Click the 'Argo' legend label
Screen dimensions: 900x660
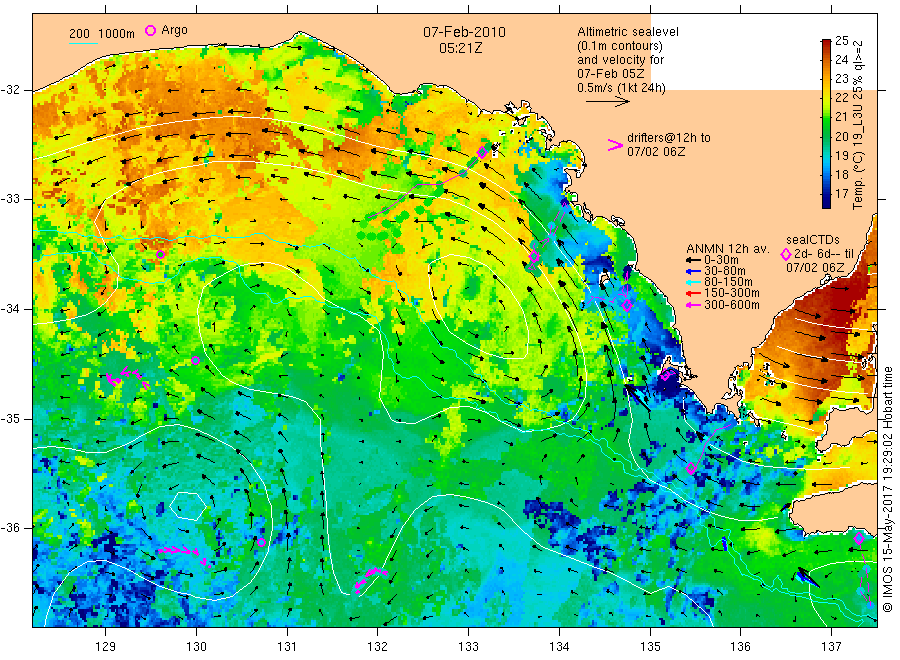point(174,30)
